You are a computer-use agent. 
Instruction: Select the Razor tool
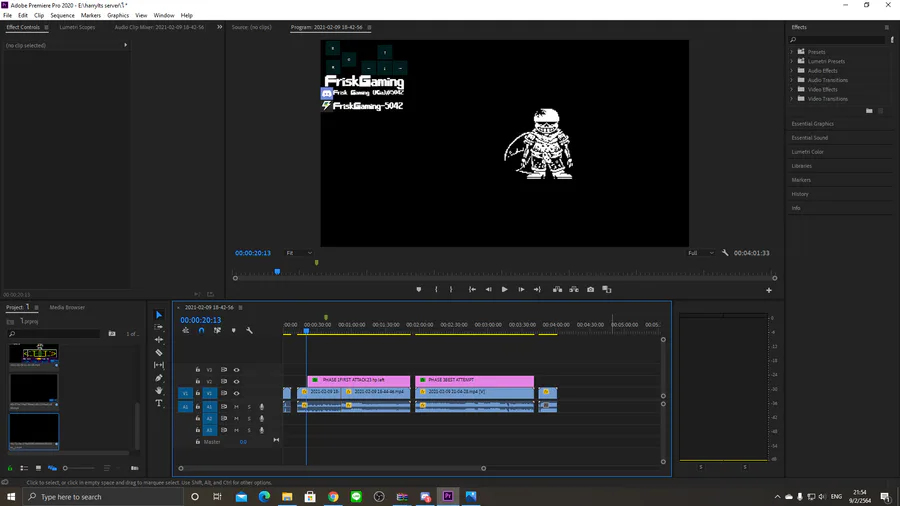[159, 352]
